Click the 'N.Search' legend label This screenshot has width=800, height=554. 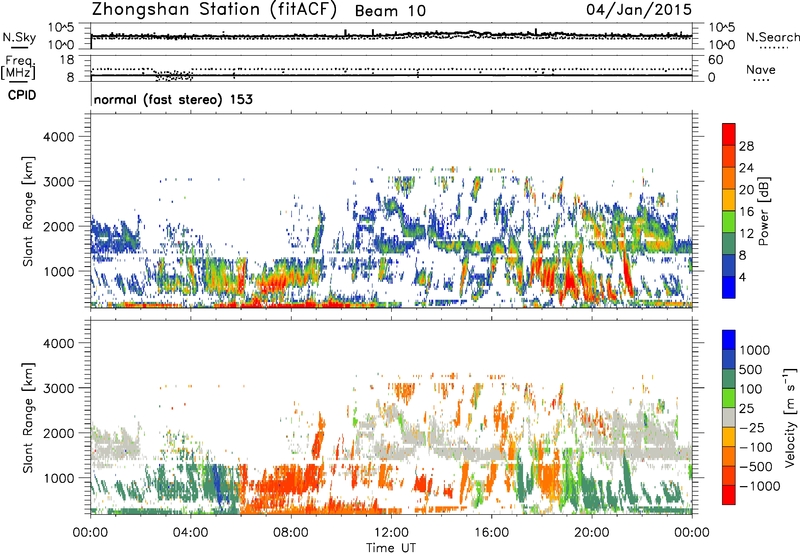[x=773, y=37]
